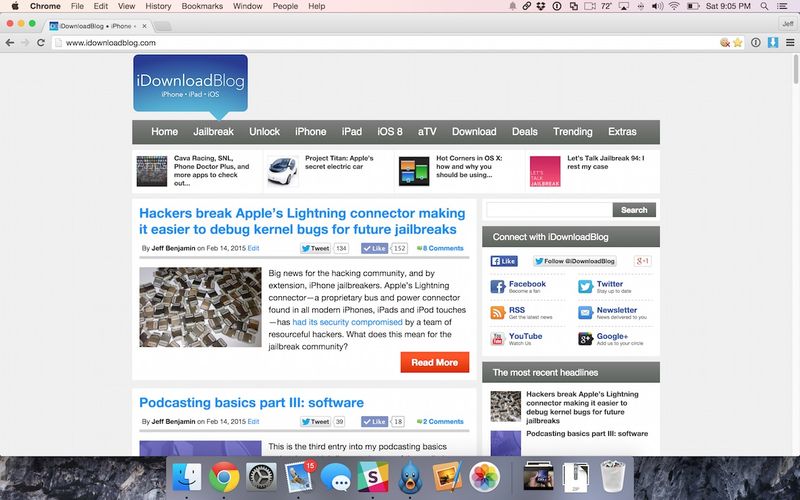Open Tweetbot bird icon in Dock
This screenshot has width=800, height=500.
tap(410, 477)
